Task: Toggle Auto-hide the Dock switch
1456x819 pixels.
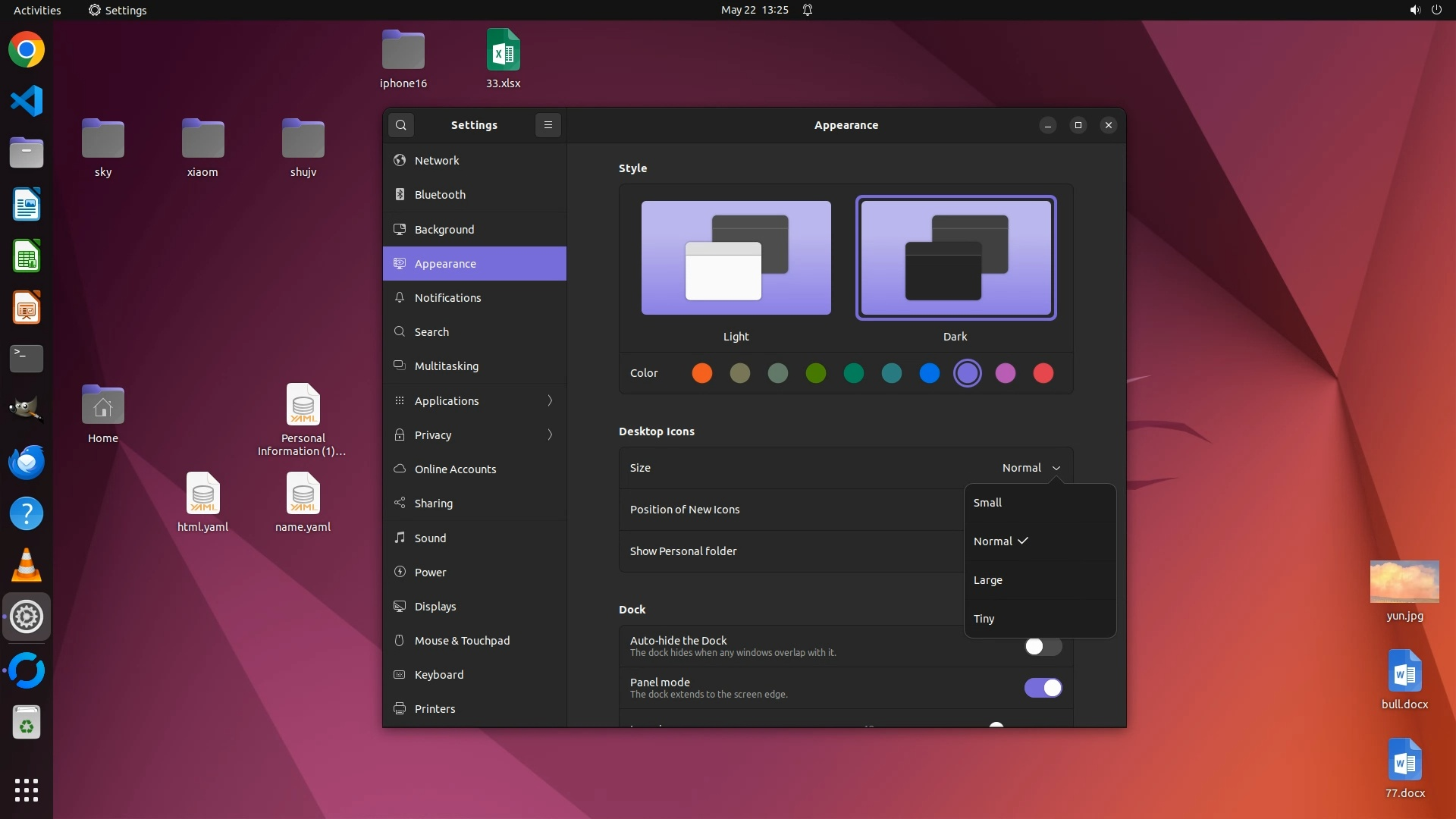Action: [1043, 646]
